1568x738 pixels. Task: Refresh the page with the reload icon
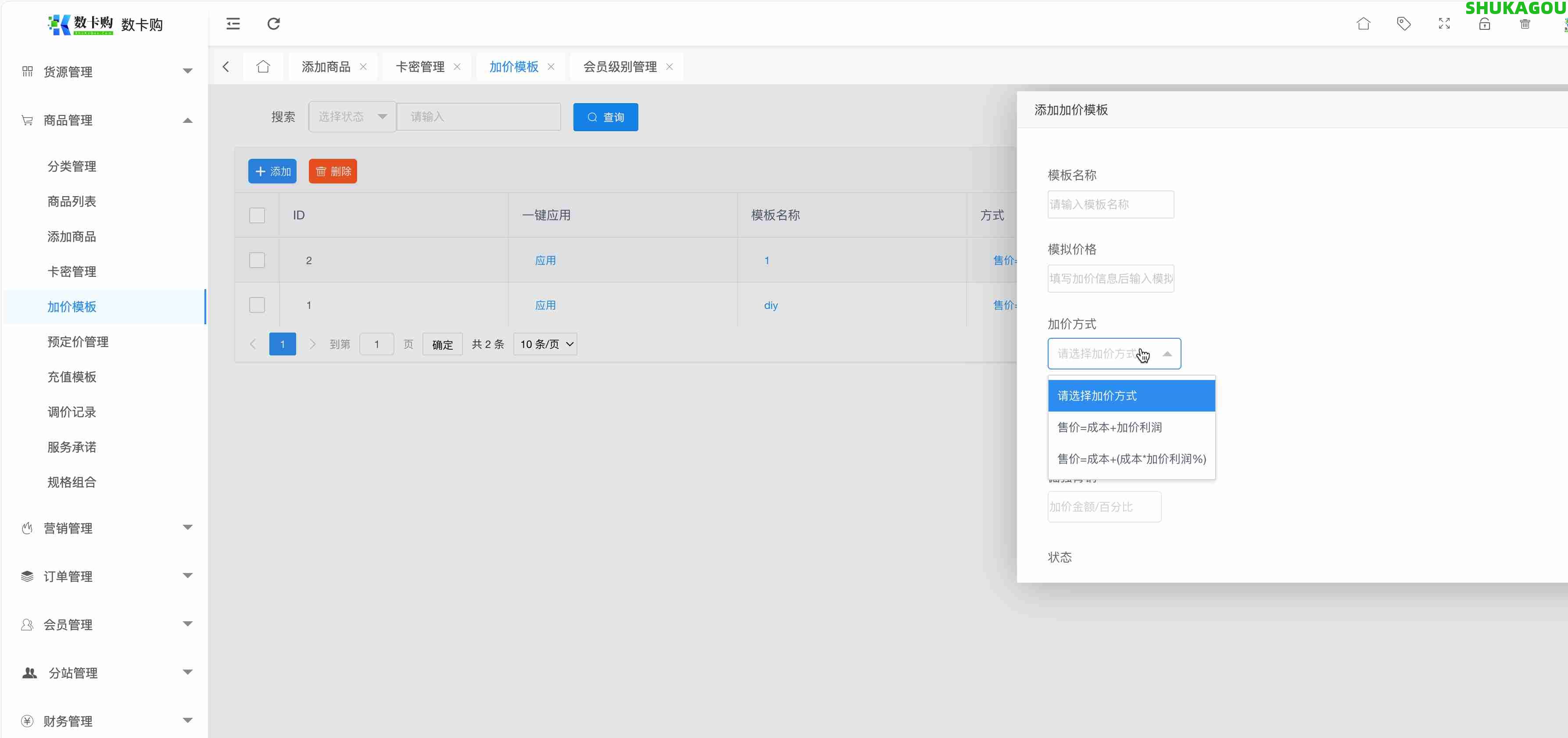click(273, 24)
